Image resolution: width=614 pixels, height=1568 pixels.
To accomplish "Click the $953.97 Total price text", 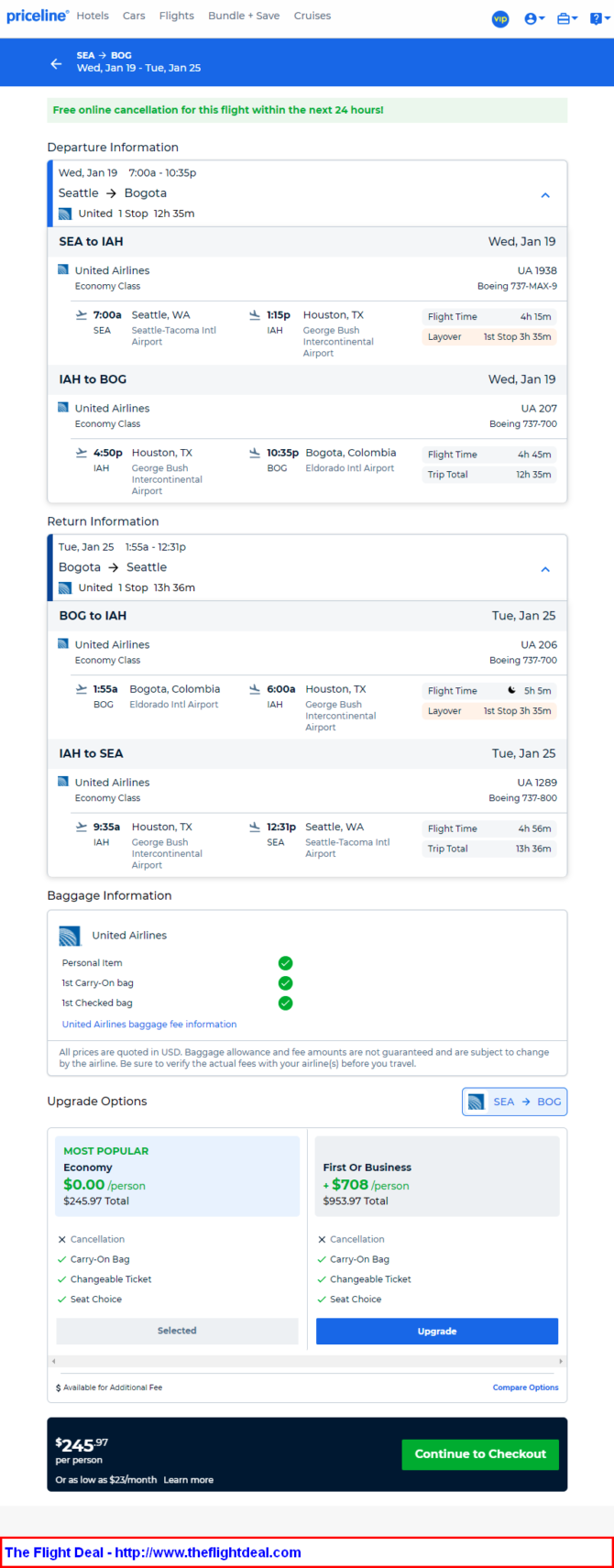I will (356, 1201).
